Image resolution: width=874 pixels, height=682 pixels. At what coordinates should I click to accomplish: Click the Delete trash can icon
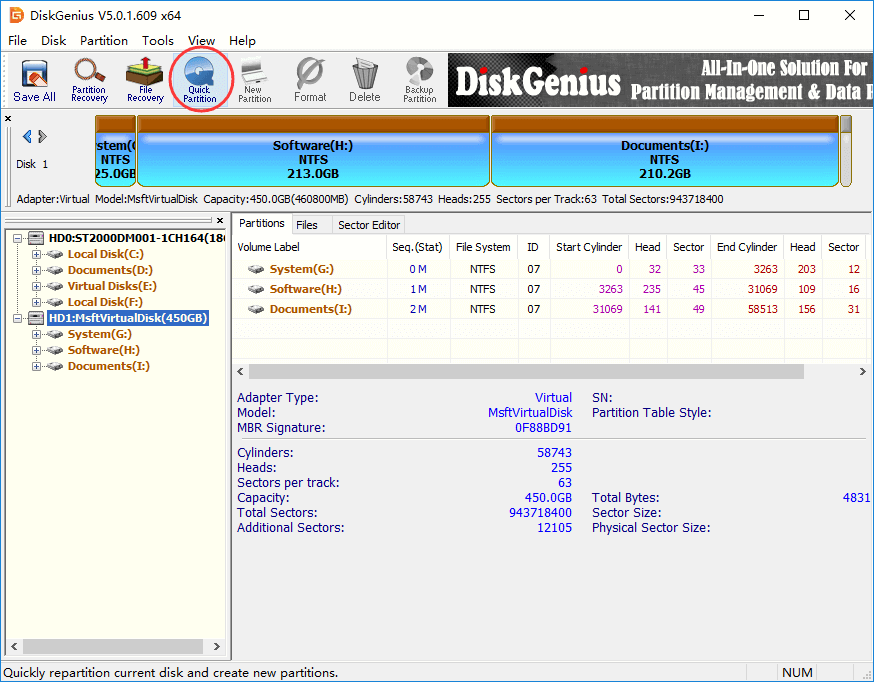pos(365,80)
